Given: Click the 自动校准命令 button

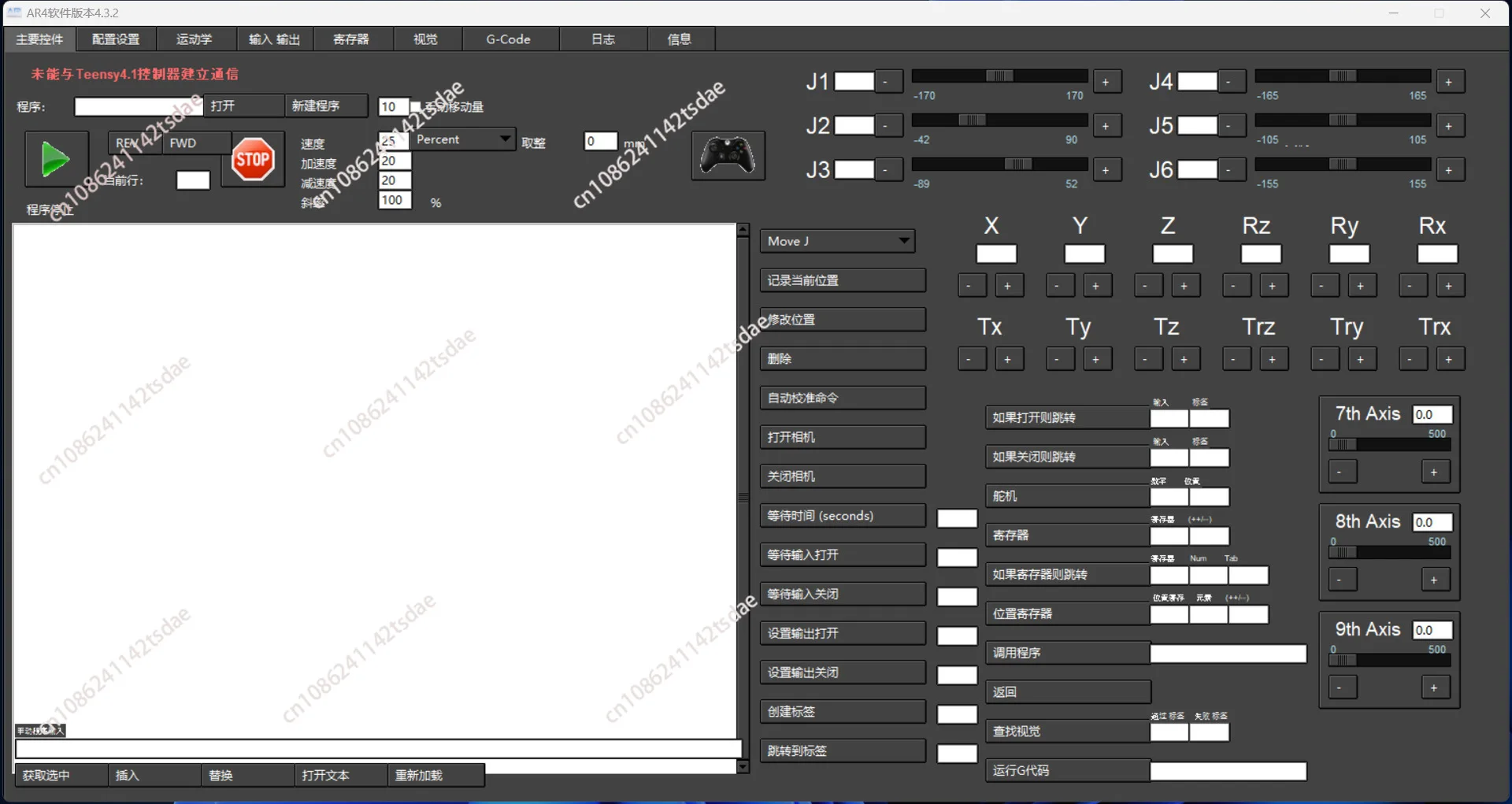Looking at the screenshot, I should coord(843,398).
